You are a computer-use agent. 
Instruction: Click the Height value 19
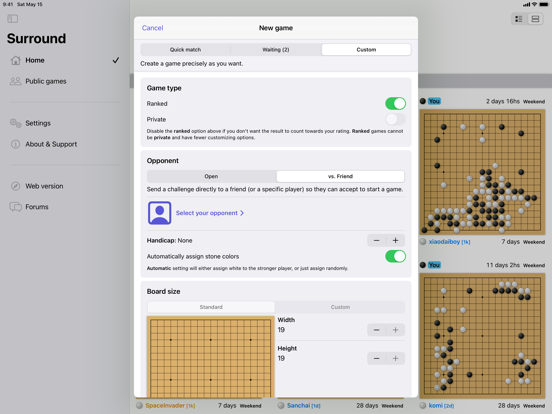pos(281,358)
